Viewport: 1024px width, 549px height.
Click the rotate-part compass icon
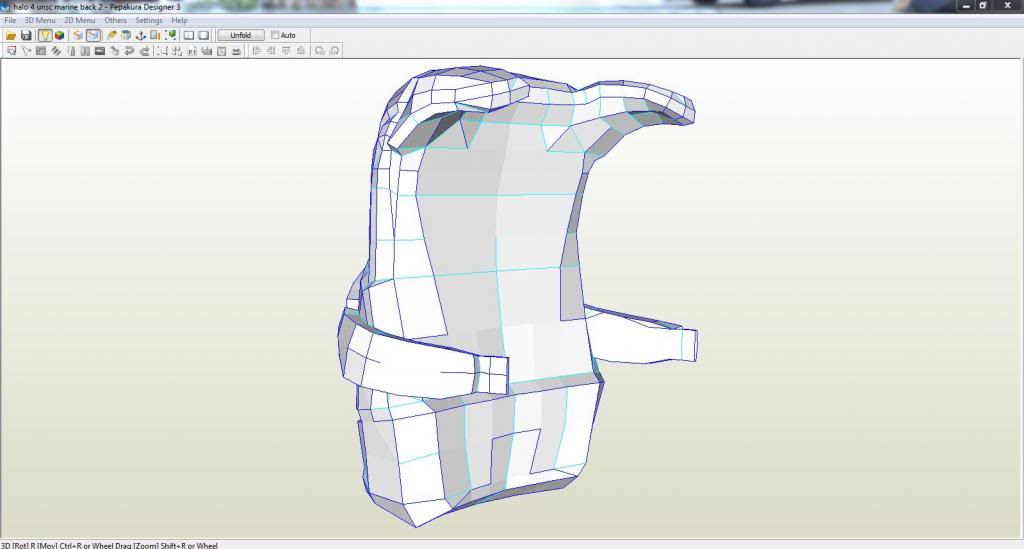coord(26,51)
